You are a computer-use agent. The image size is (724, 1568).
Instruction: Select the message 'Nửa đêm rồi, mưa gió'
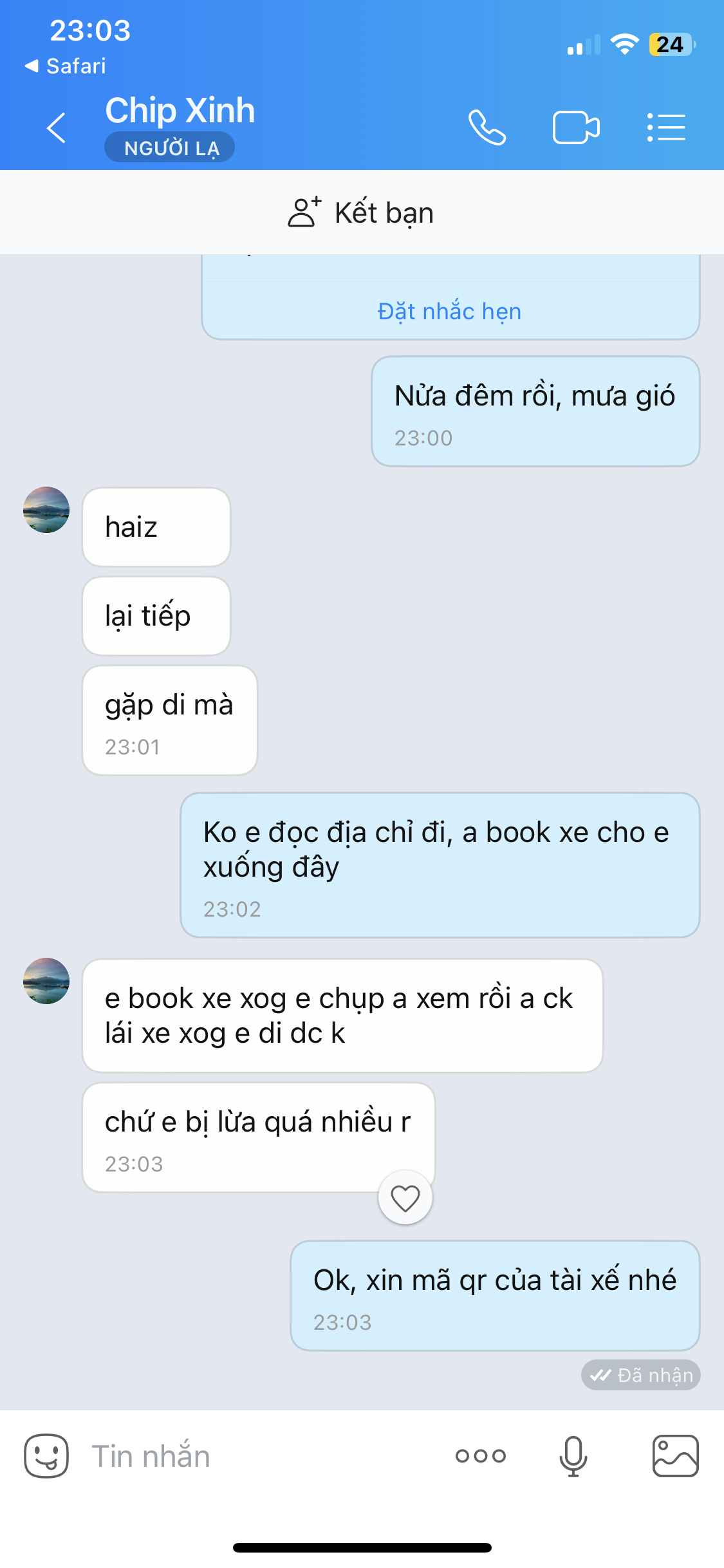pos(535,411)
